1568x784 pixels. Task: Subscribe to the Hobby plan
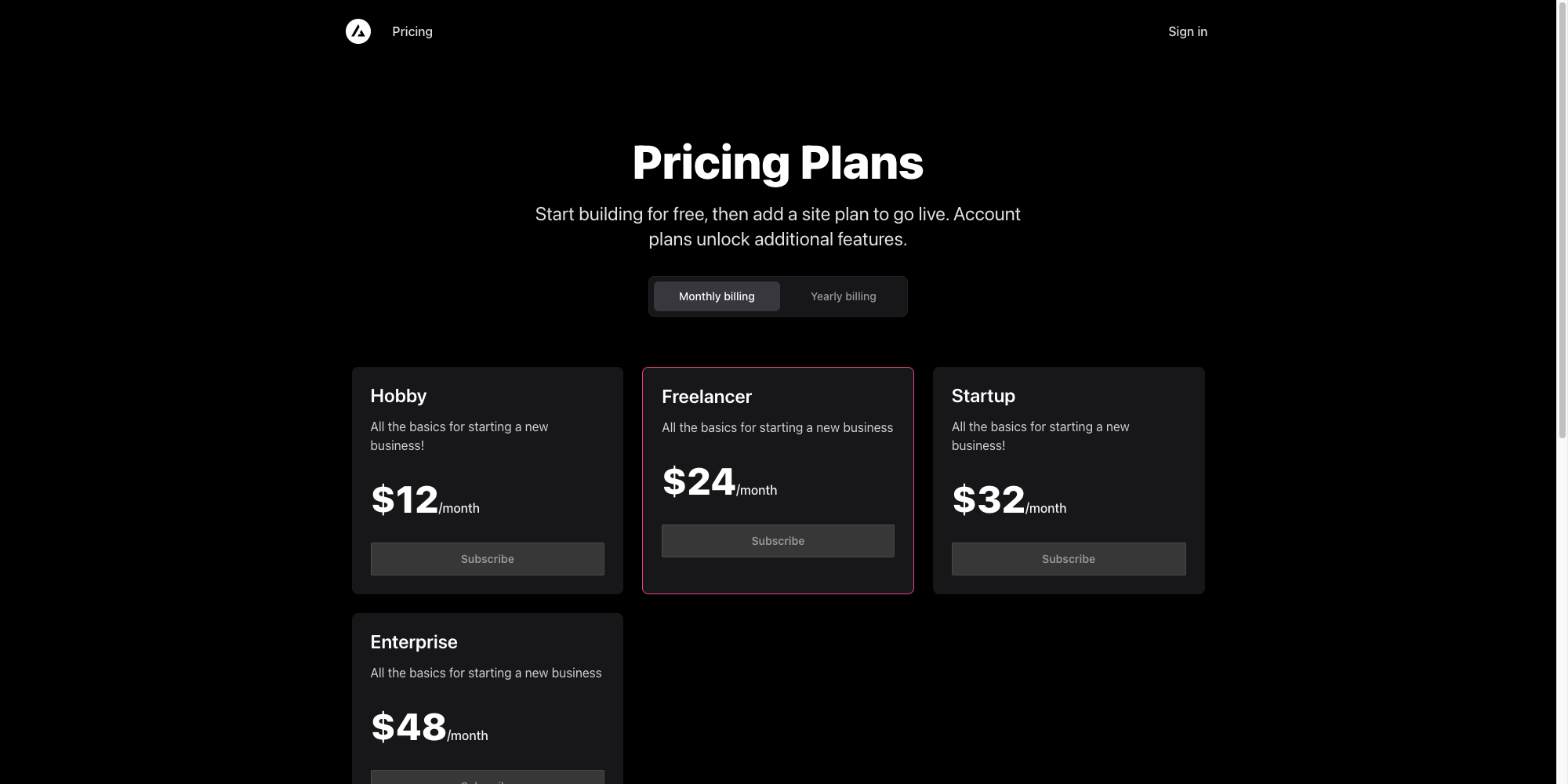pyautogui.click(x=488, y=559)
